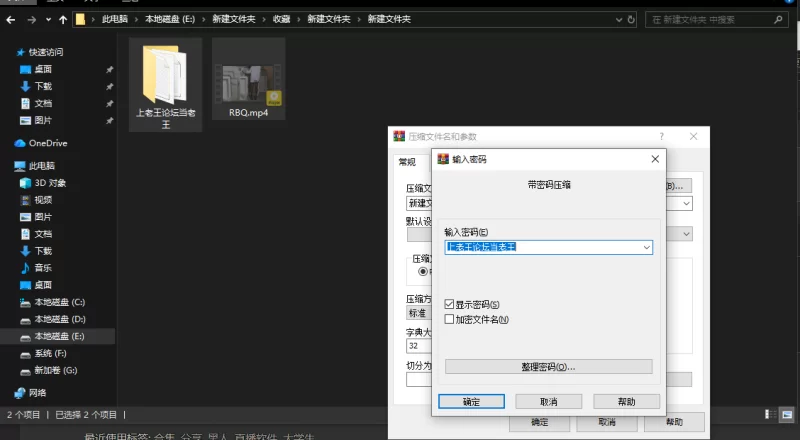
Task: Expand the 输入密码 combo box dropdown arrow
Action: [x=646, y=246]
